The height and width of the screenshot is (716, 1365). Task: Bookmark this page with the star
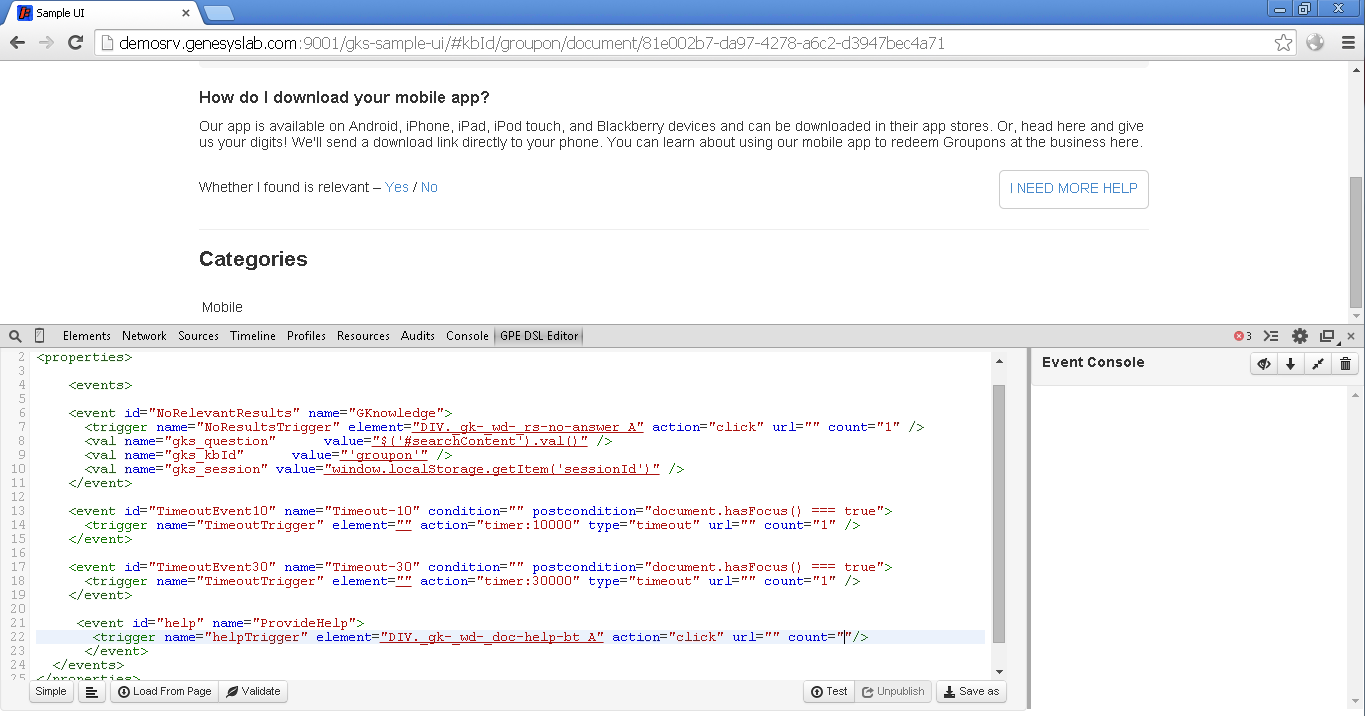1283,43
